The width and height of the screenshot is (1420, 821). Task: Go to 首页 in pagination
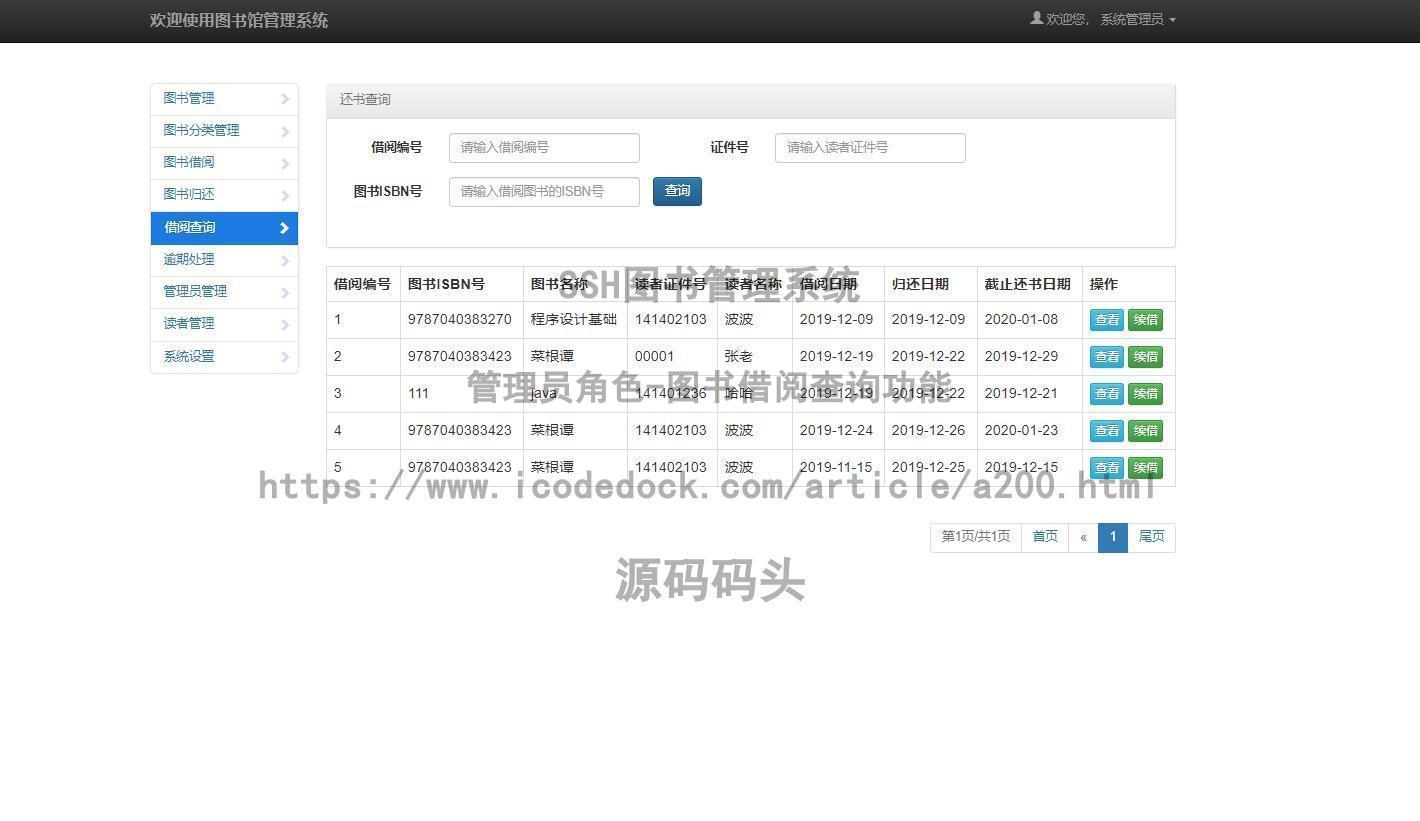(1044, 537)
